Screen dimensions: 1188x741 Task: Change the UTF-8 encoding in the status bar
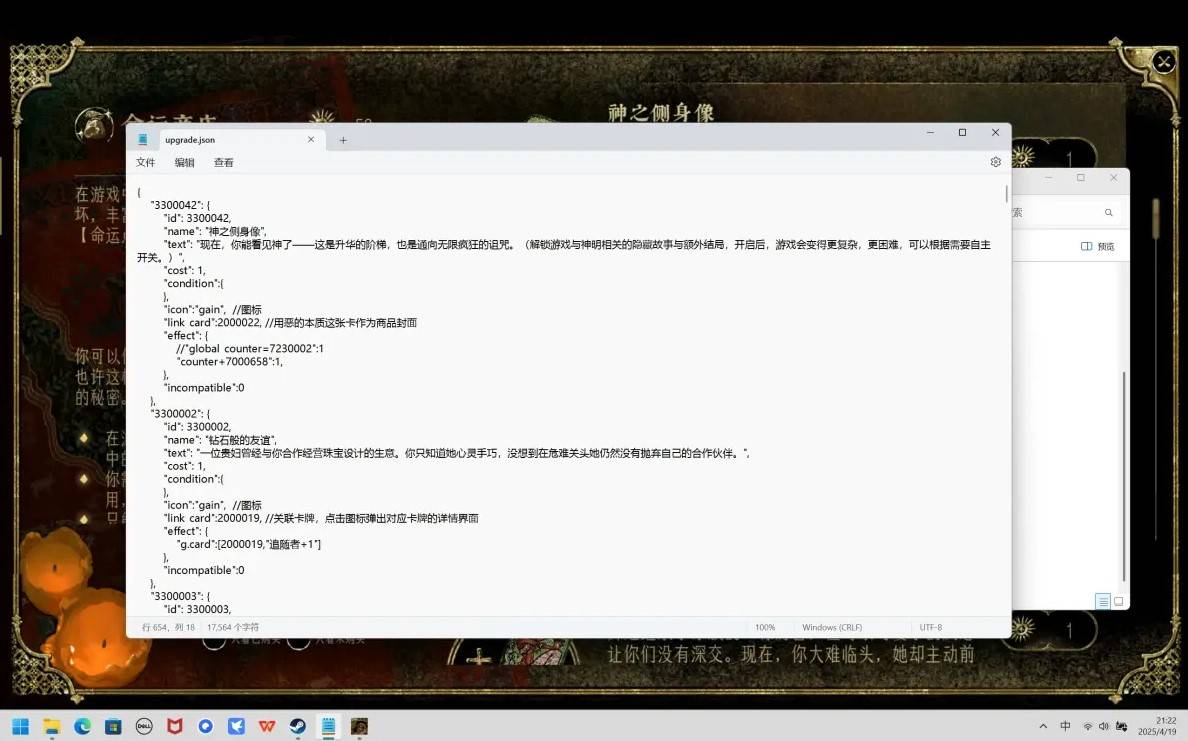pos(930,627)
